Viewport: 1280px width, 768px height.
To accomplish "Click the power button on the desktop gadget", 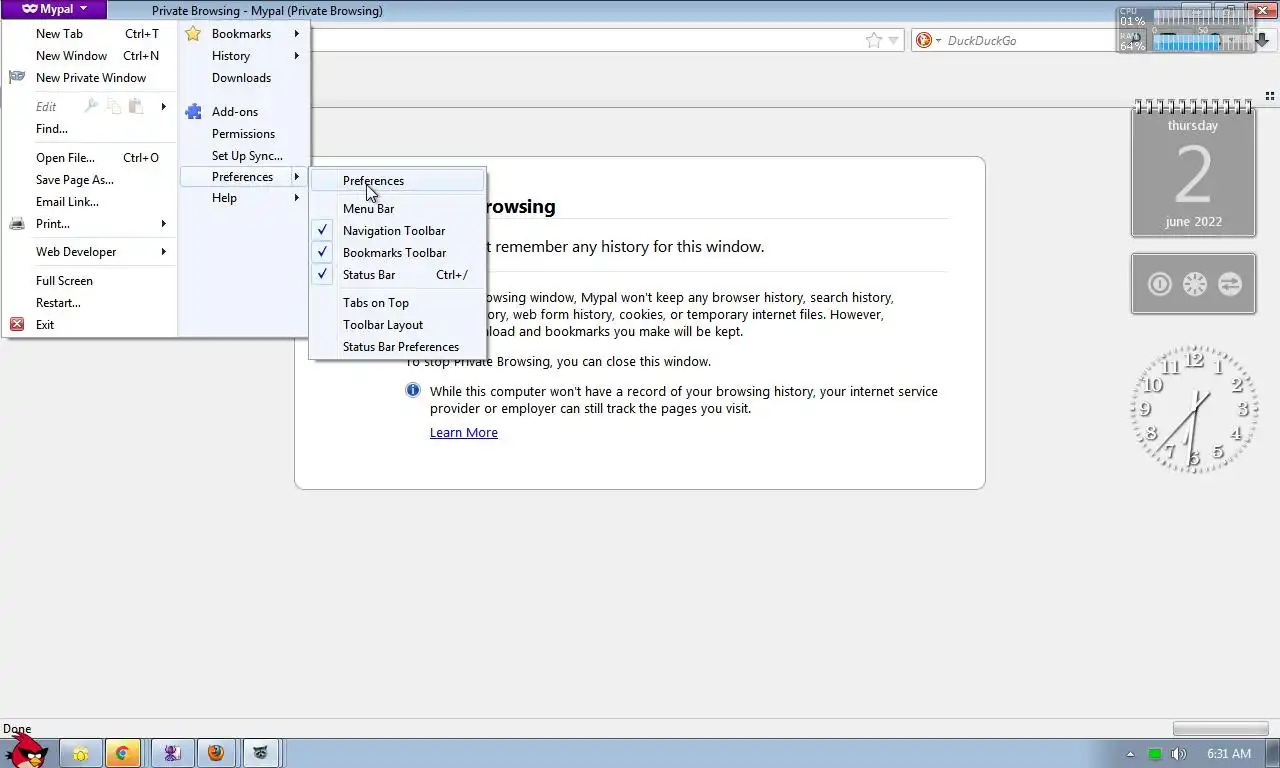I will click(1159, 284).
